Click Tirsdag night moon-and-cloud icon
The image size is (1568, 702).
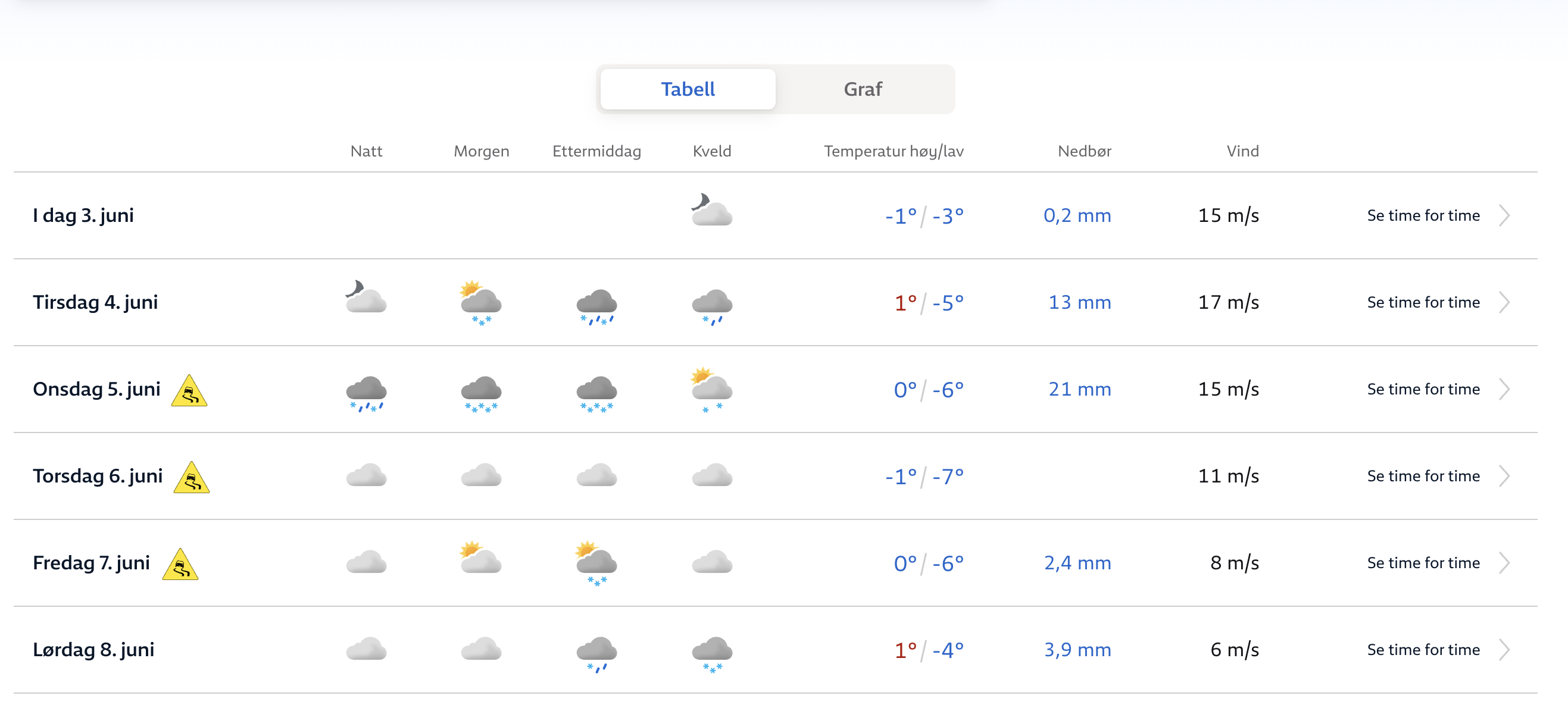click(366, 297)
